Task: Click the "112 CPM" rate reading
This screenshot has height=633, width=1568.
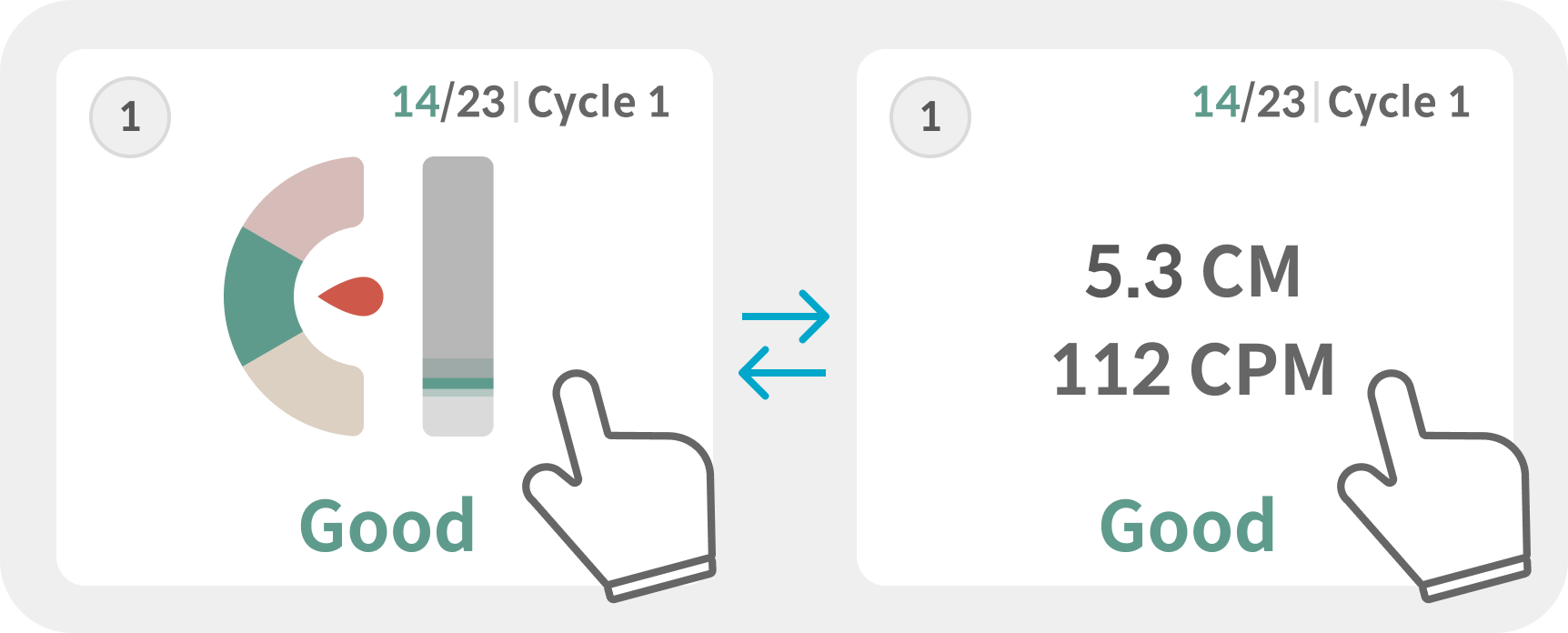Action: click(x=1193, y=370)
